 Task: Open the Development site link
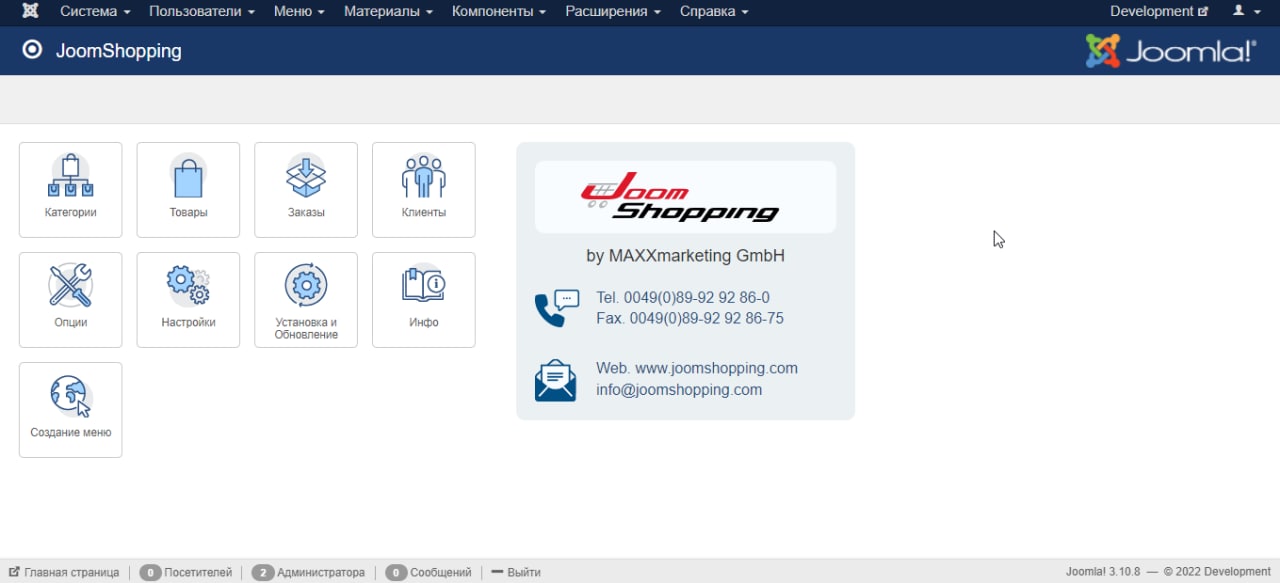coord(1159,12)
